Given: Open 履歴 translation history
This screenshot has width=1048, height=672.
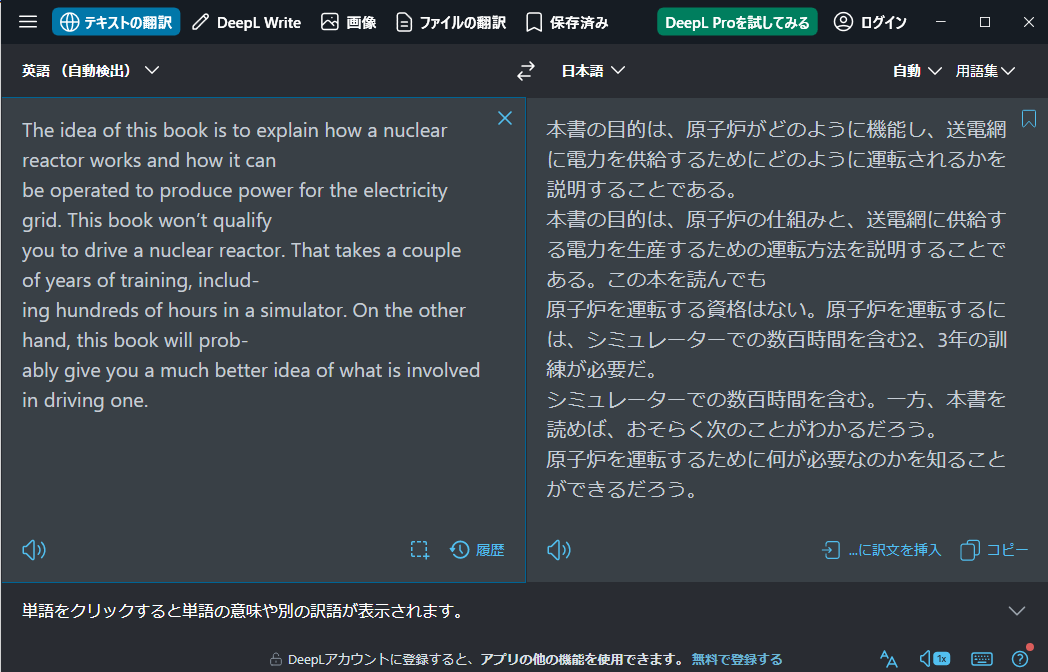Looking at the screenshot, I should click(x=477, y=550).
